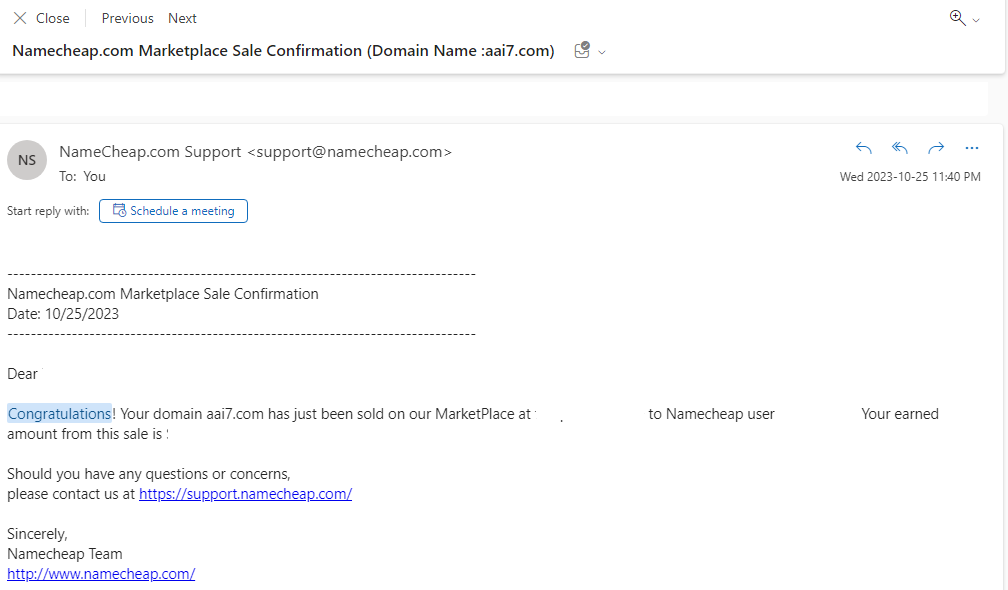Click the 'Namecheap Team' signature text

click(x=64, y=553)
